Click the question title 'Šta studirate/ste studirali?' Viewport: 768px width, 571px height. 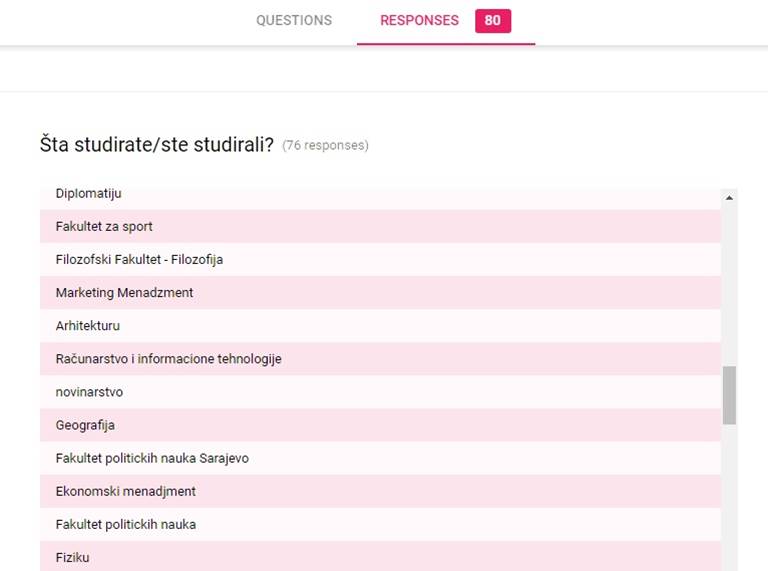tap(156, 144)
